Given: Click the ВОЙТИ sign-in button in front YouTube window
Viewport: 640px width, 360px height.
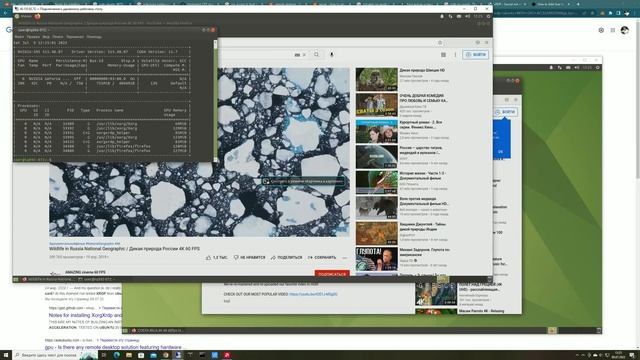Looking at the screenshot, I should (x=476, y=55).
